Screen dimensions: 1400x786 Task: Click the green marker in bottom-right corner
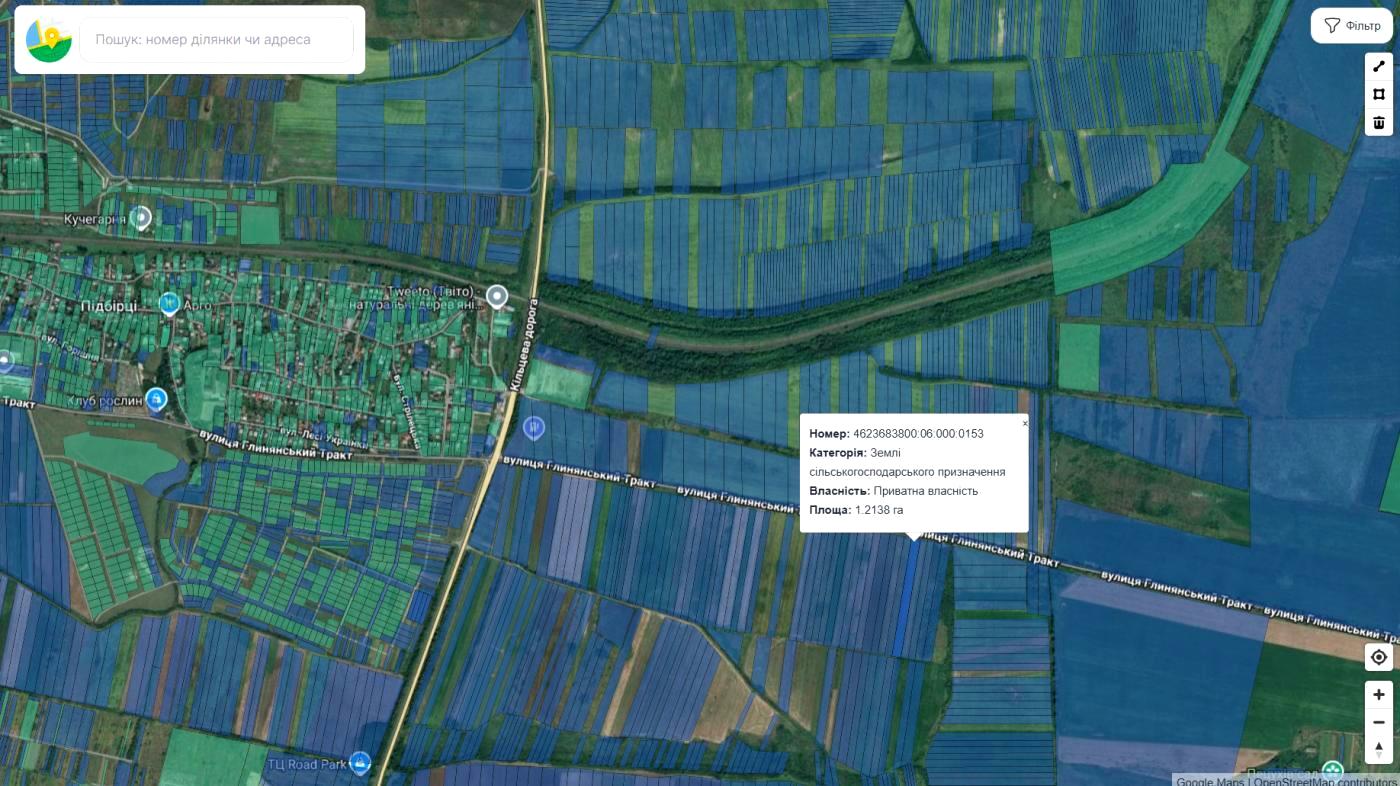(1332, 770)
